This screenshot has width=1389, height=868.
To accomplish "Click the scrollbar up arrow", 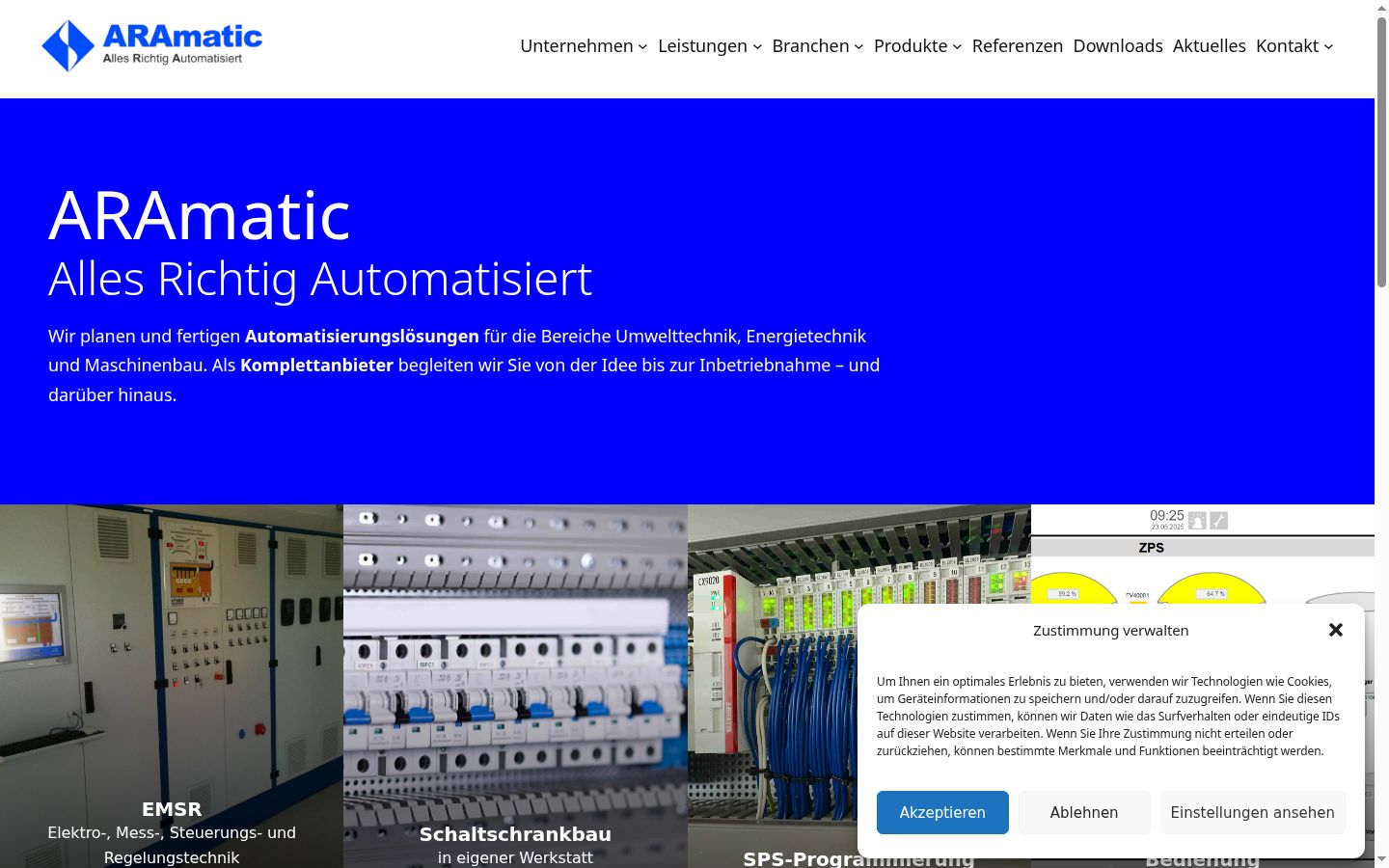I will pos(1381,8).
